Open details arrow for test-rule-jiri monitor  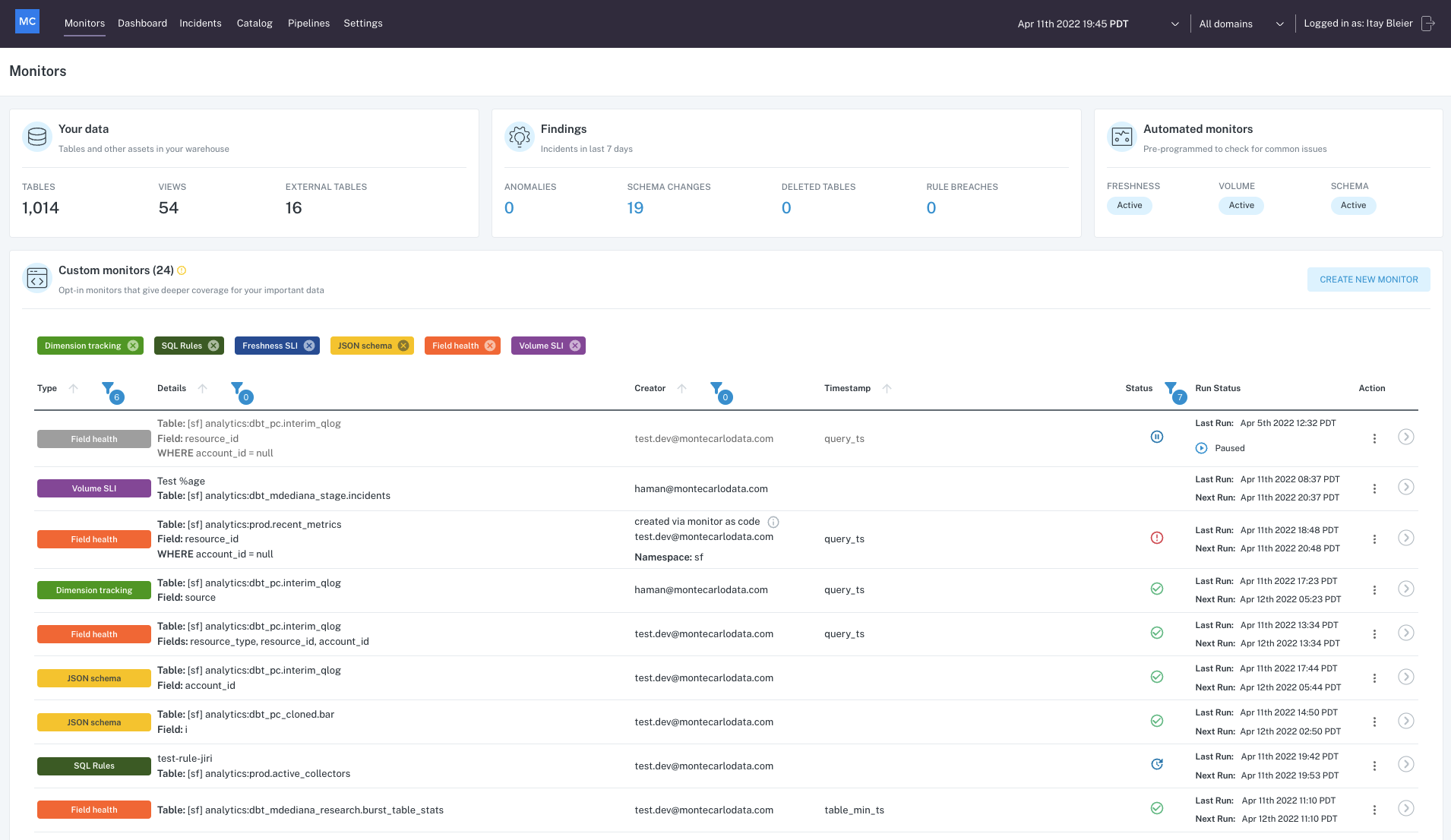(x=1406, y=764)
